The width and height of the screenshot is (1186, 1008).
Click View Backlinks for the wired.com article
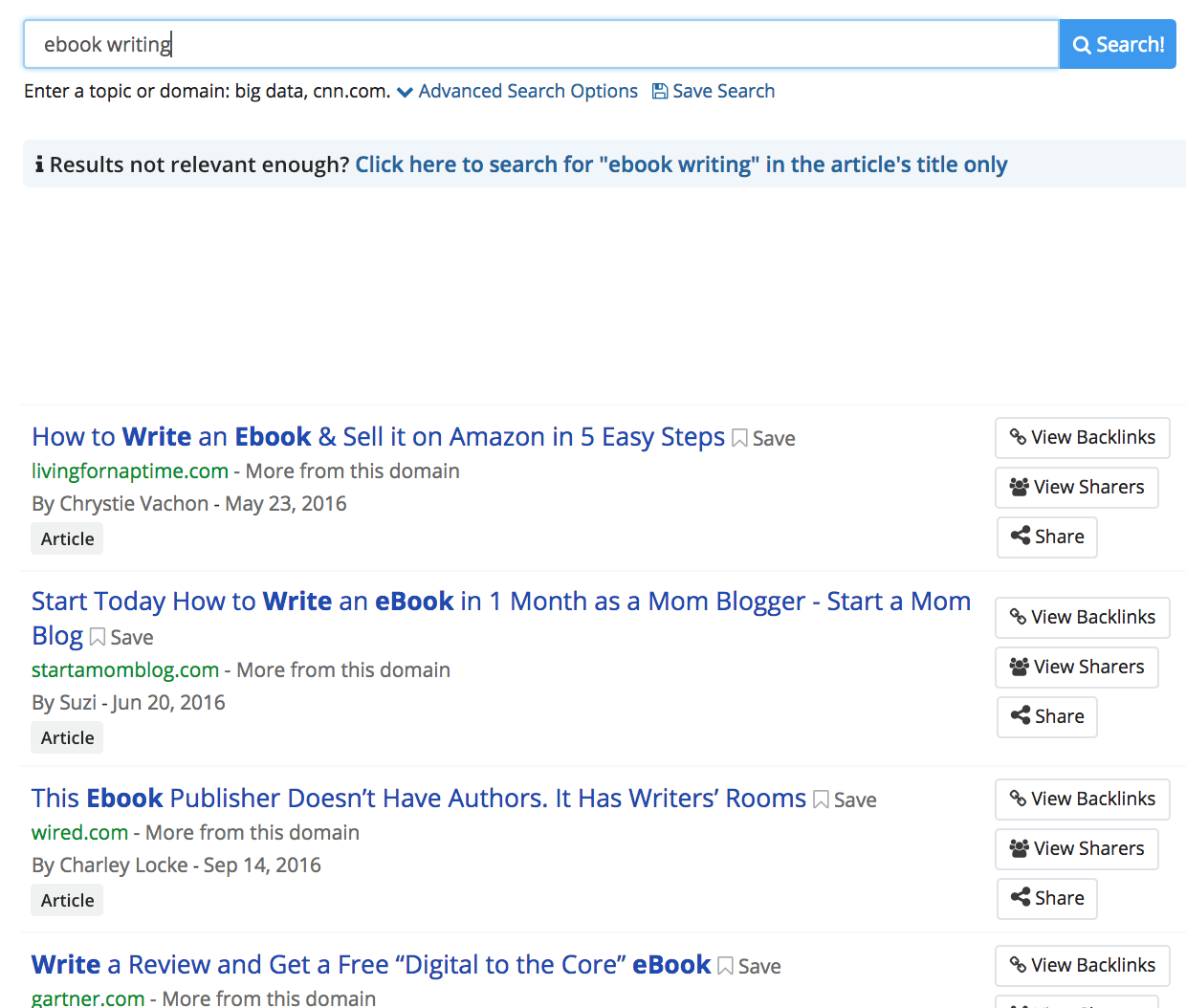(x=1083, y=799)
